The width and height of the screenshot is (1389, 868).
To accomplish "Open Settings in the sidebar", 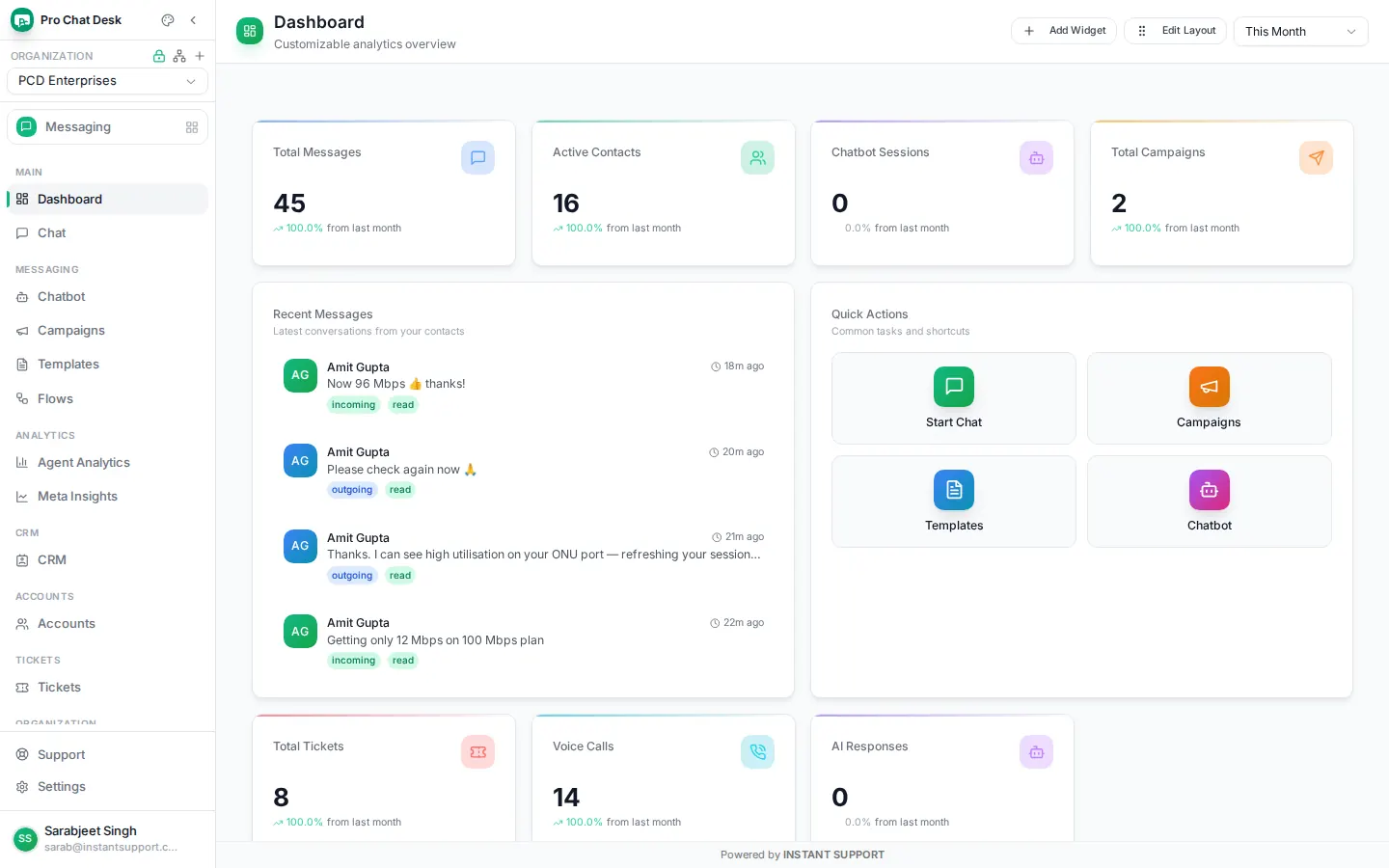I will (x=107, y=787).
